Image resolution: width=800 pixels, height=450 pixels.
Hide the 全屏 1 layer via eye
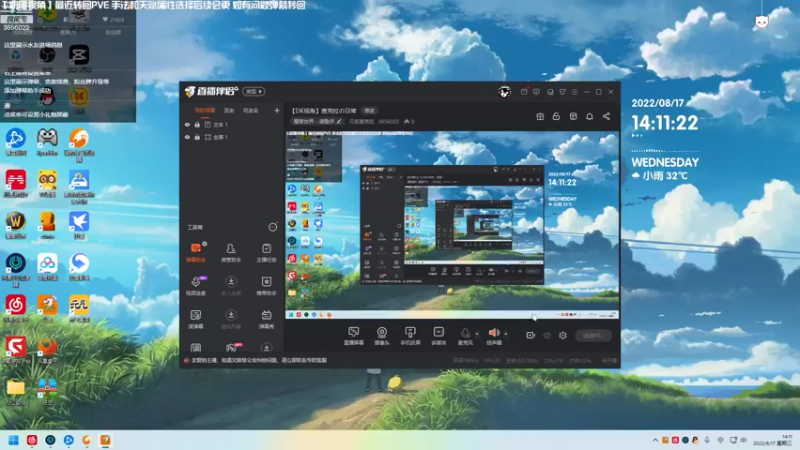tap(187, 137)
